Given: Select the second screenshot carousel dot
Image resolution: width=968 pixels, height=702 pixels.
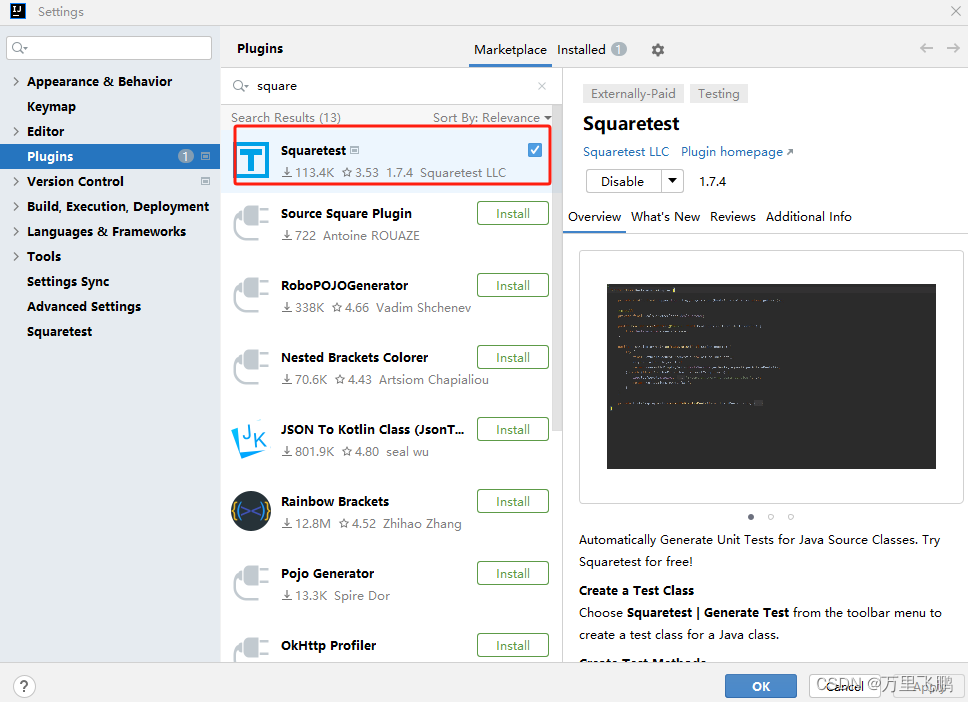Looking at the screenshot, I should 770,517.
